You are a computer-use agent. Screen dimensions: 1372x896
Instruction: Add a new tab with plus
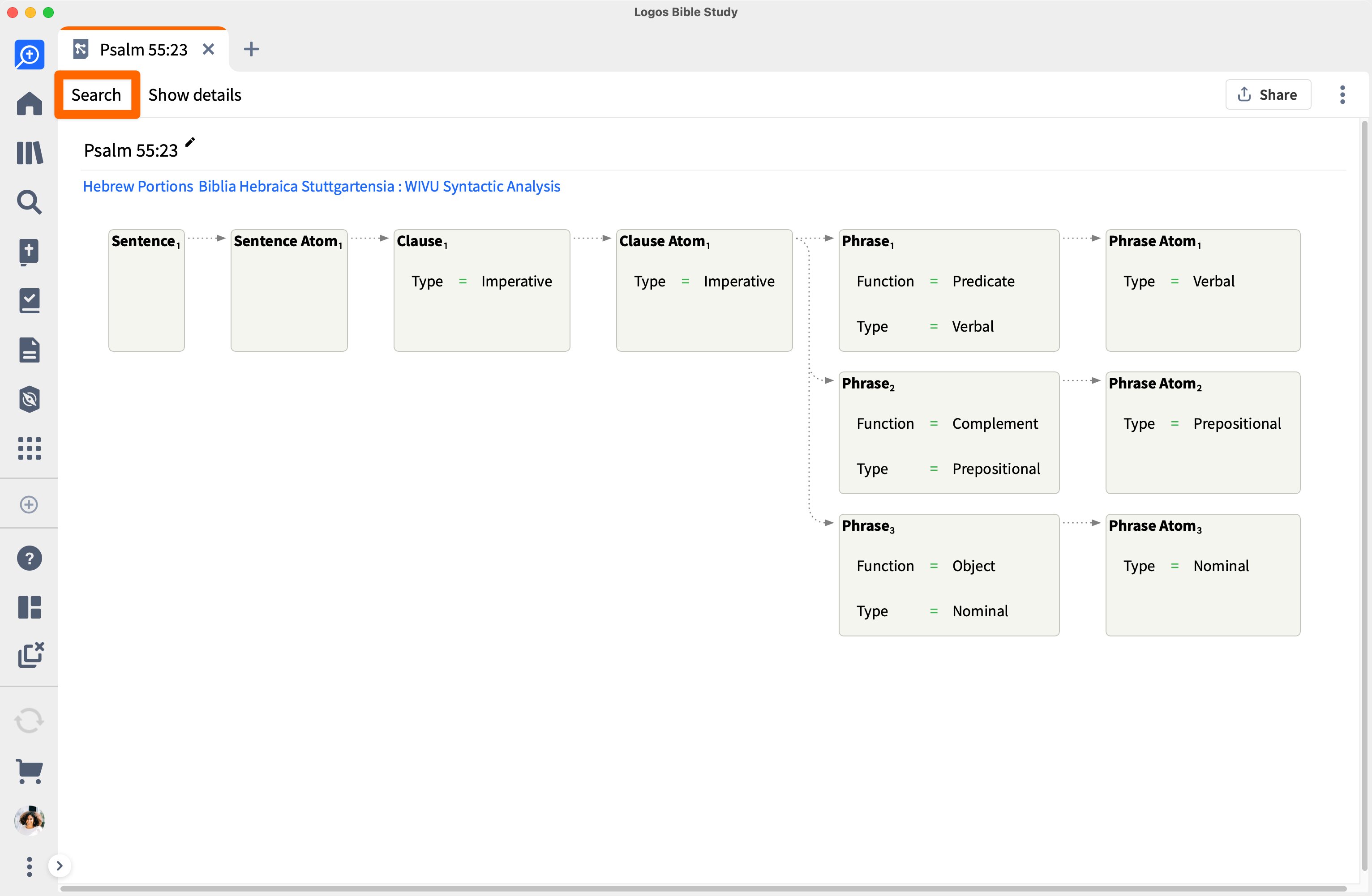(x=251, y=50)
